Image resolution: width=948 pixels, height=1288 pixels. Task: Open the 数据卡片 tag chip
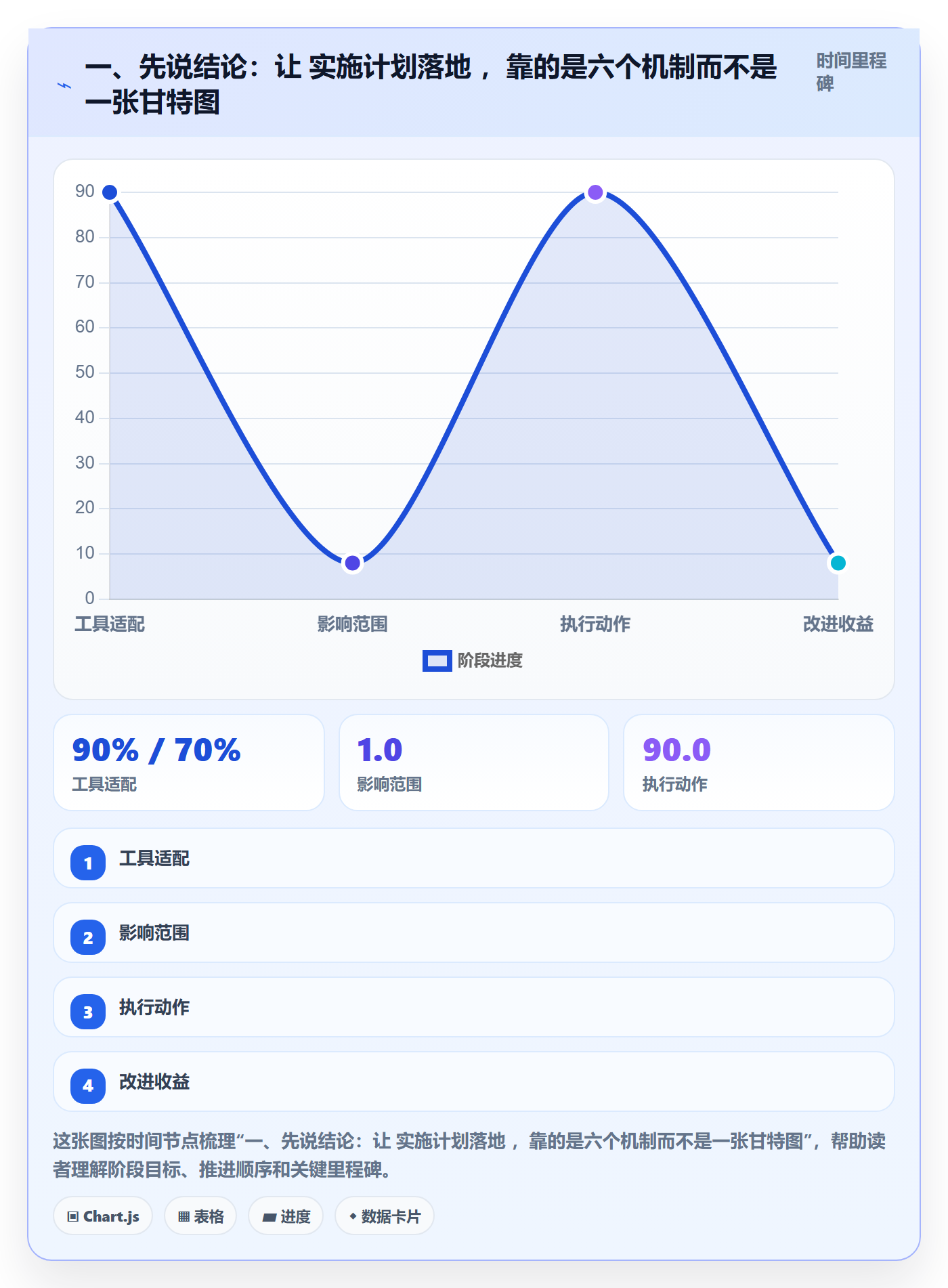coord(385,1216)
